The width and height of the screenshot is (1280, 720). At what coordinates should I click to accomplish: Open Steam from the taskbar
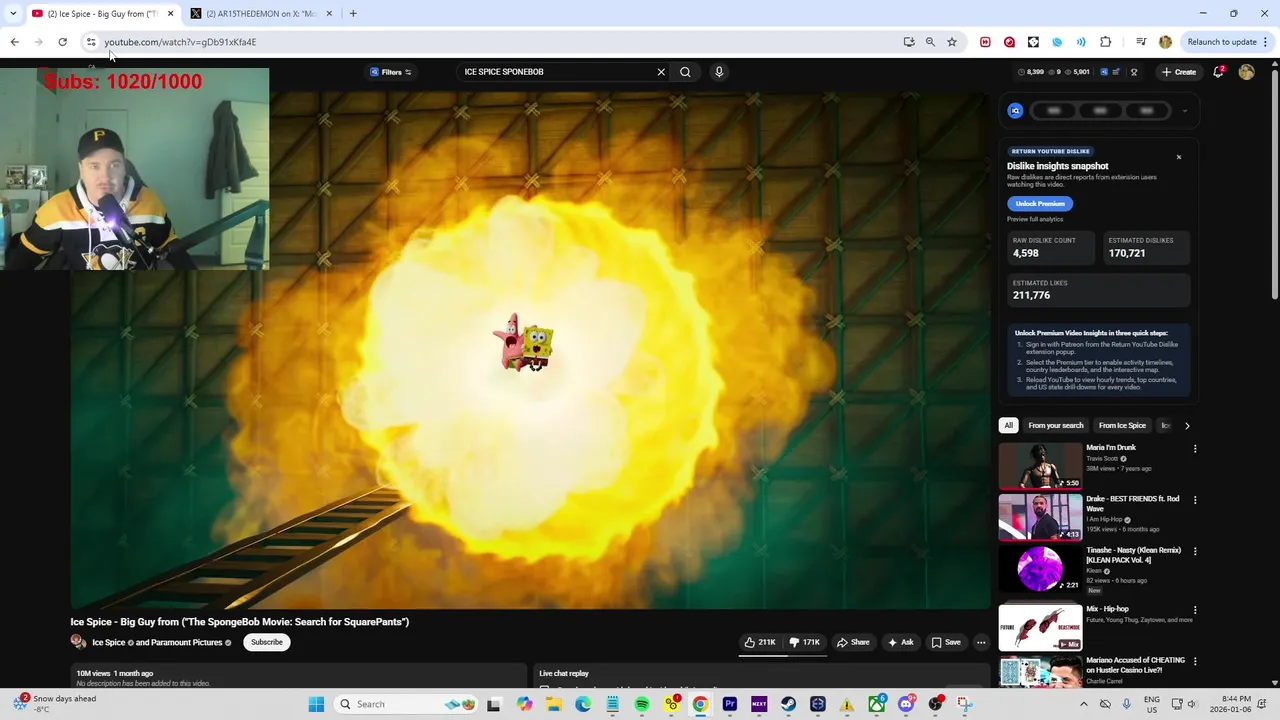(788, 704)
